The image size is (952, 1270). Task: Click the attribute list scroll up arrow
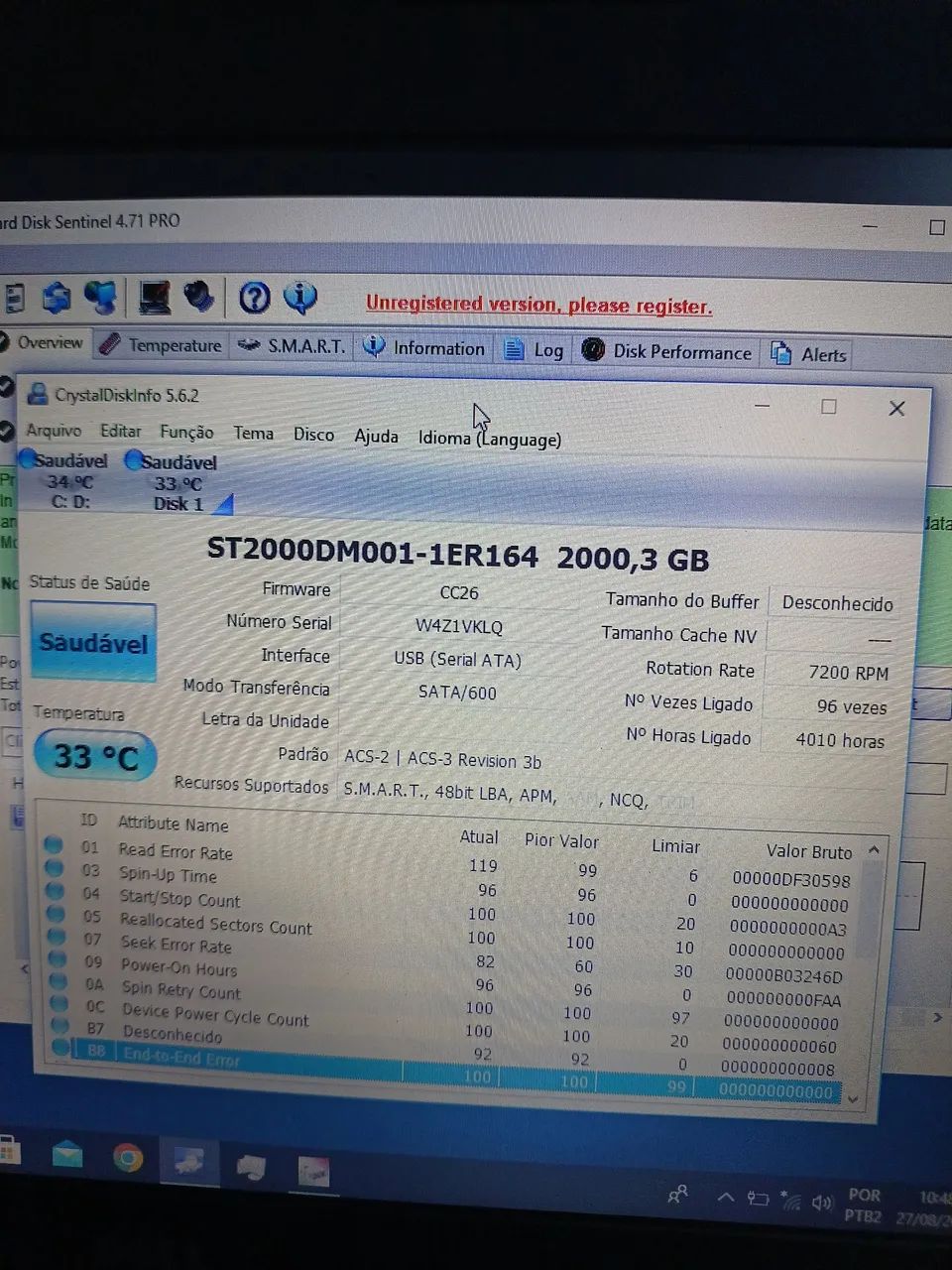874,850
